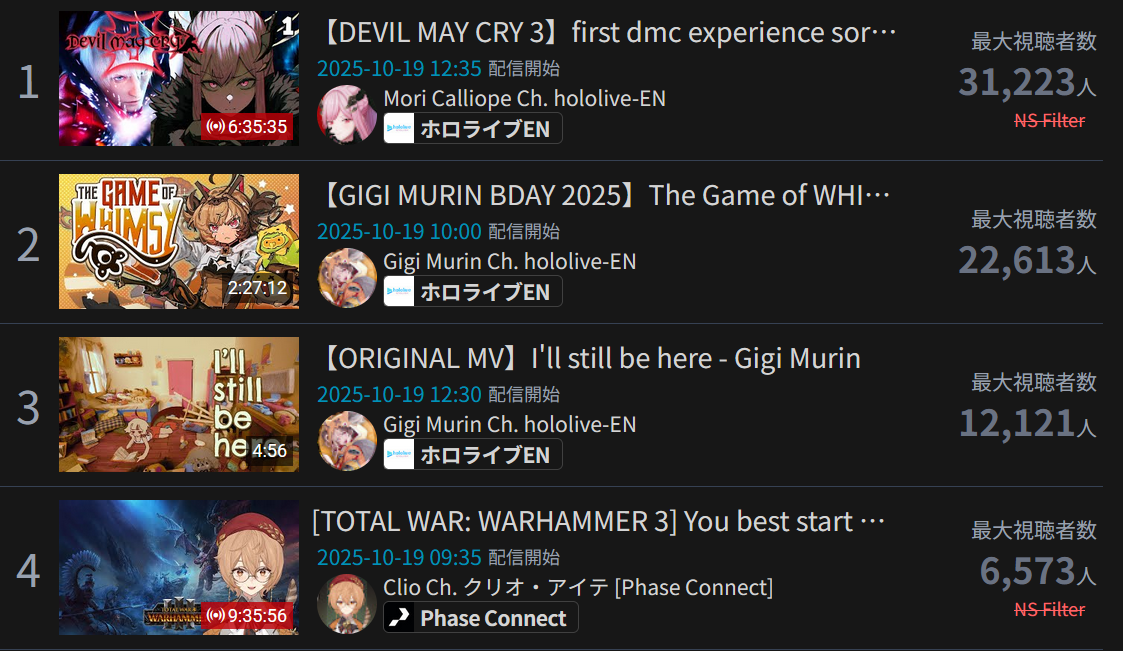Click the hololive logo icon in the first row's tag
This screenshot has width=1123, height=651.
tap(399, 129)
